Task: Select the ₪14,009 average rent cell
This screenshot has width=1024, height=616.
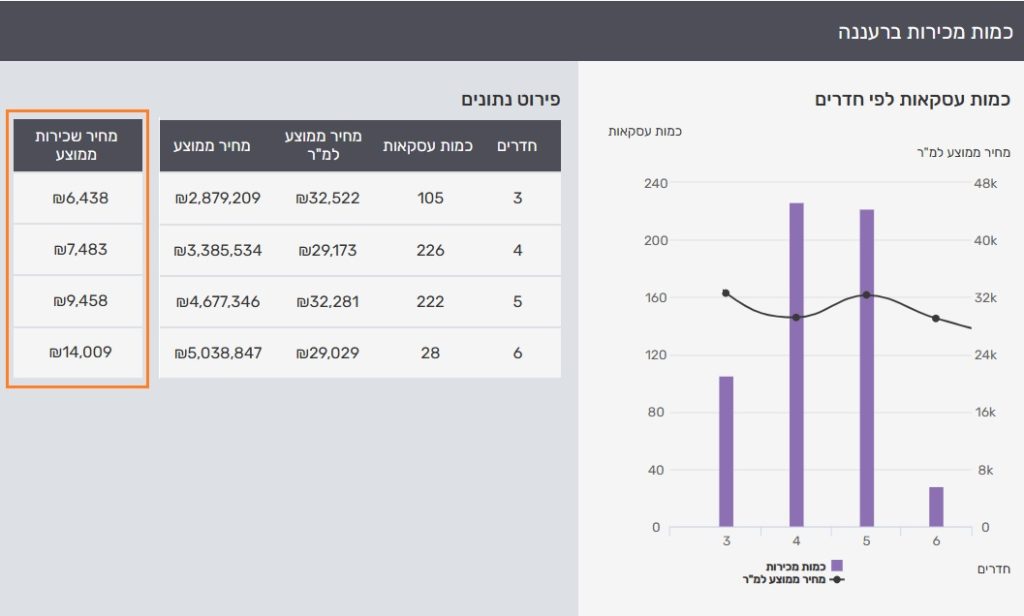Action: [x=80, y=352]
